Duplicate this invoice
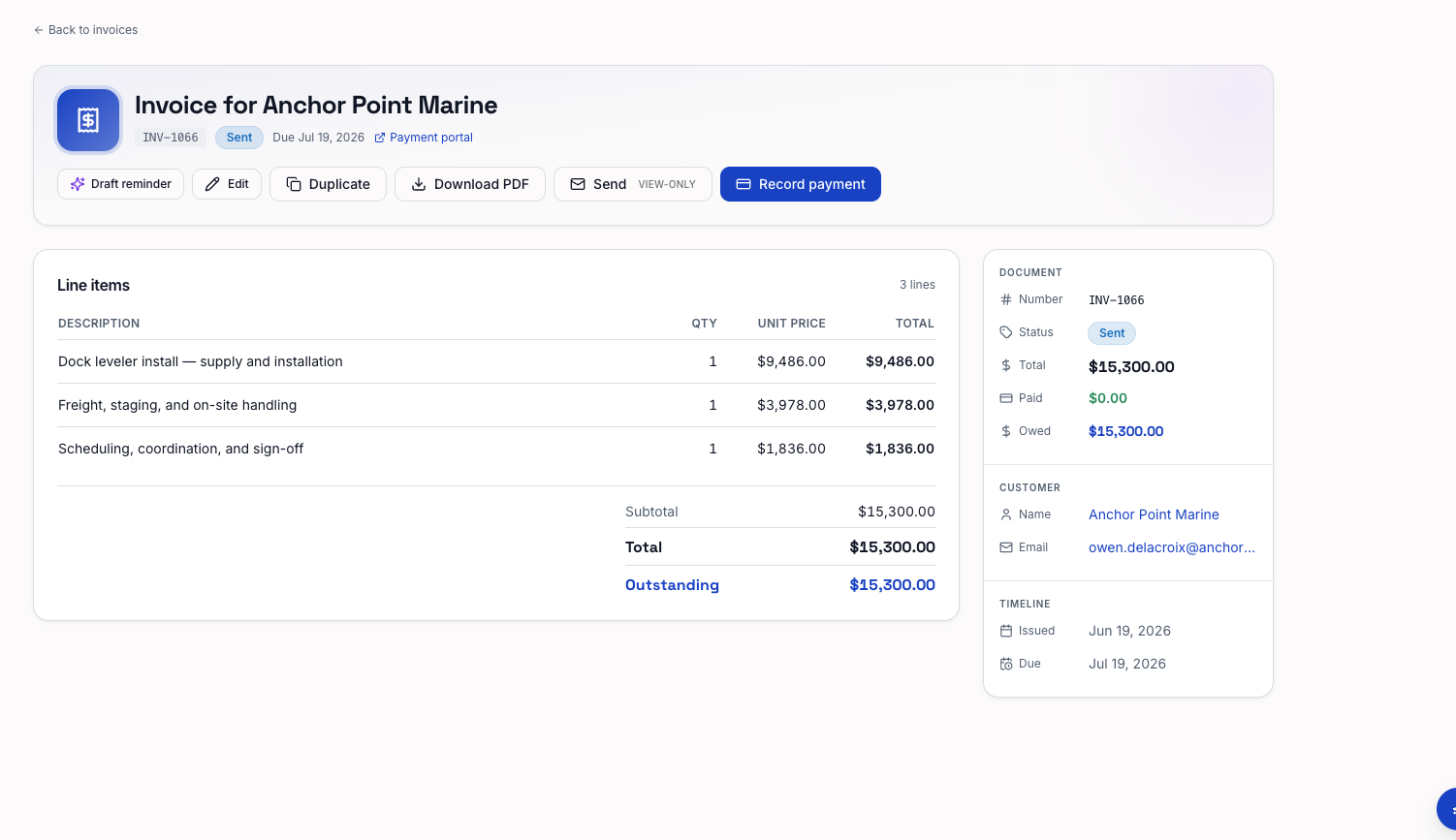1456x840 pixels. [328, 184]
